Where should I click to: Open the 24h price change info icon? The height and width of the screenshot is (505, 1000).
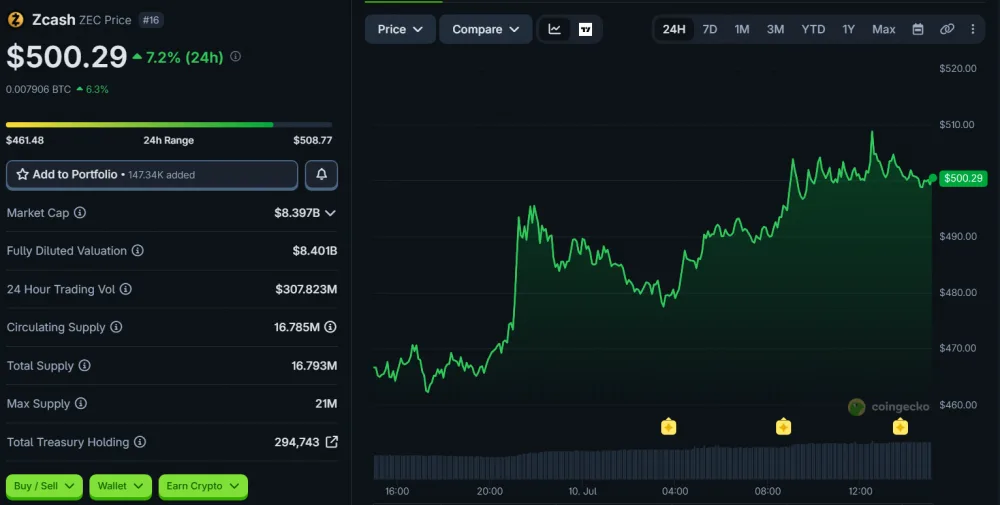pos(235,57)
